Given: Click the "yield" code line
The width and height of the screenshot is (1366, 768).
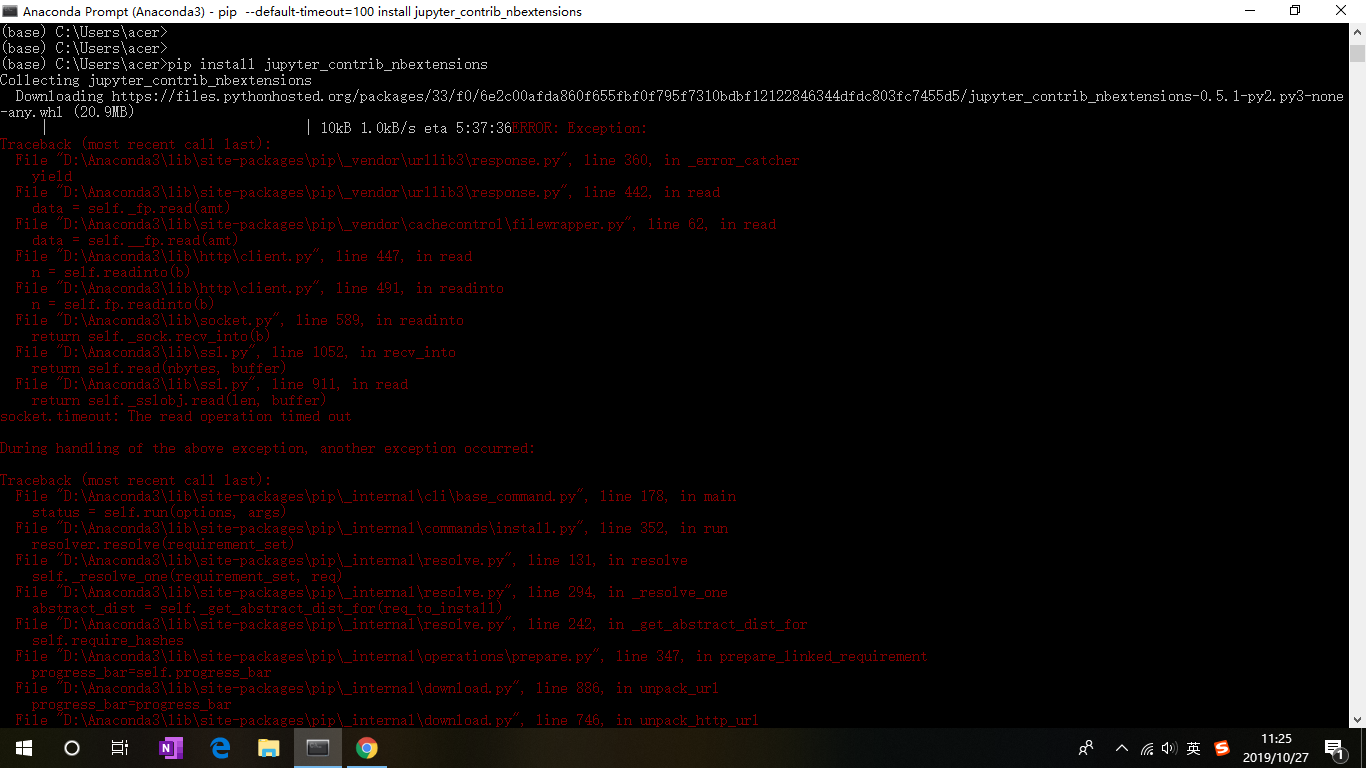Looking at the screenshot, I should point(52,176).
